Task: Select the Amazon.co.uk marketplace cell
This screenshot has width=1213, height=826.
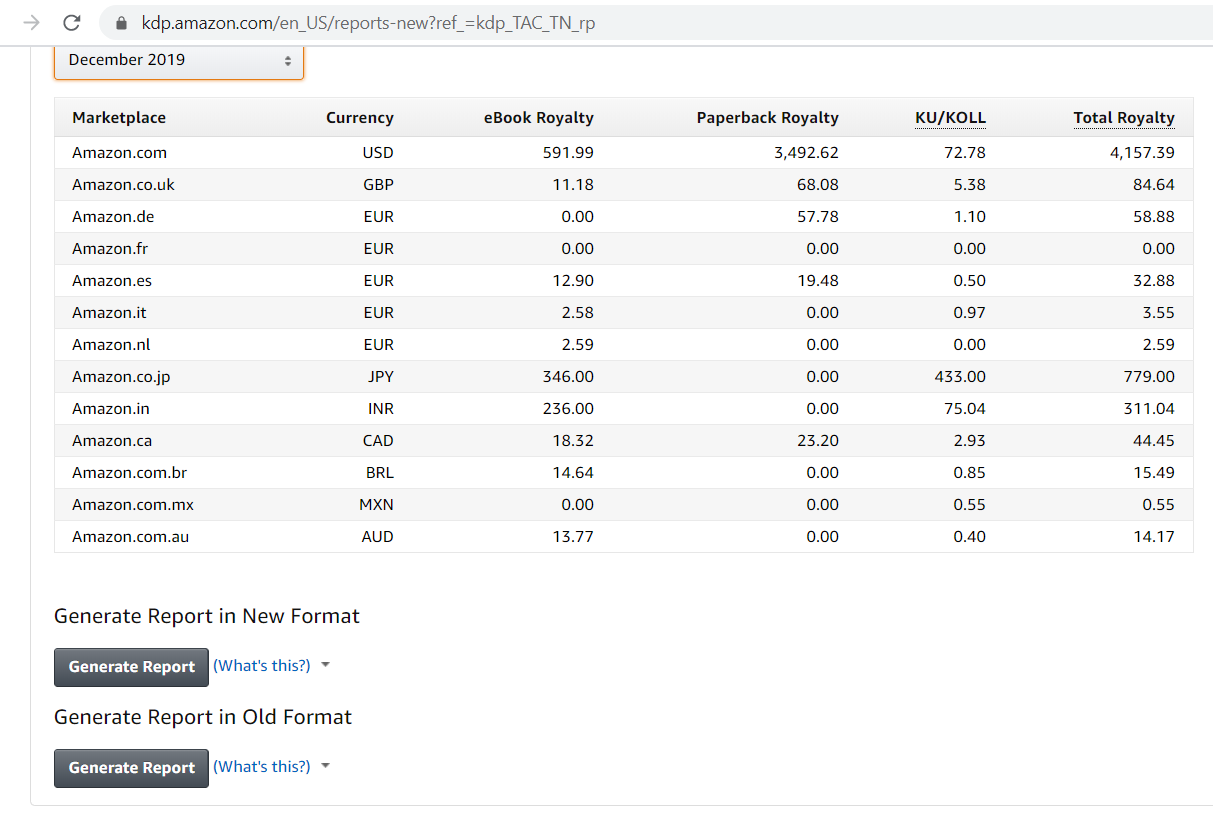Action: 123,185
